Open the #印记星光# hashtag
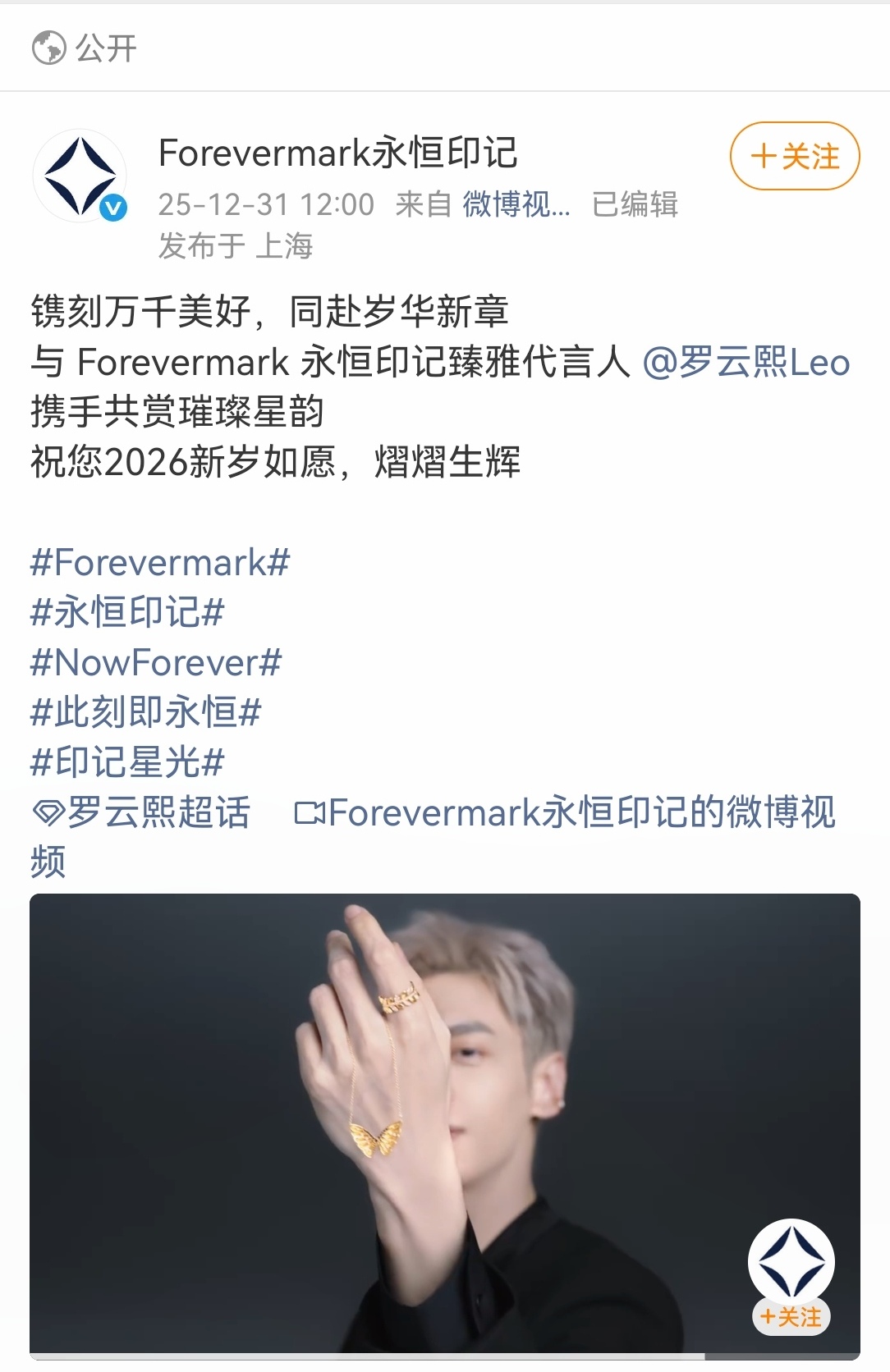 [127, 762]
